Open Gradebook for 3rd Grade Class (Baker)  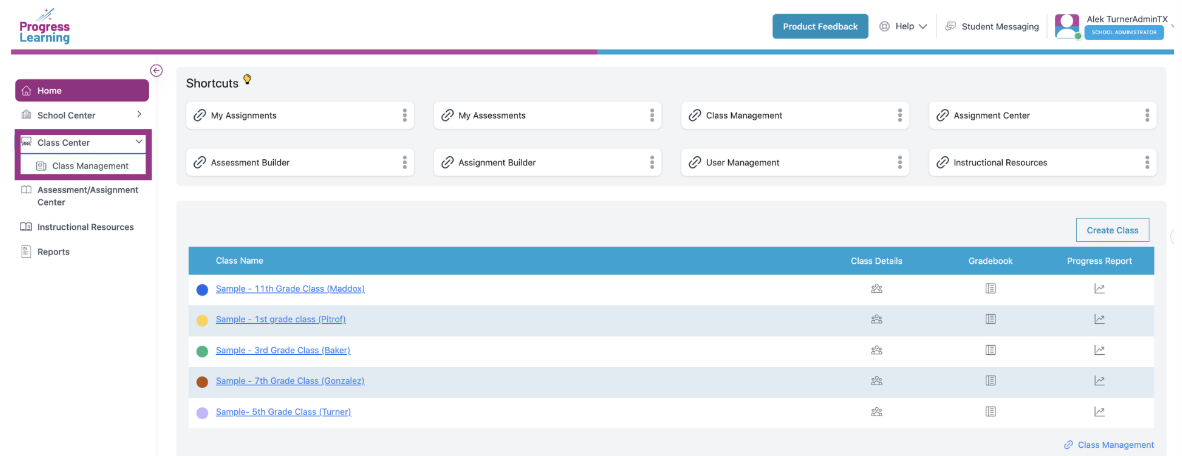pyautogui.click(x=991, y=350)
